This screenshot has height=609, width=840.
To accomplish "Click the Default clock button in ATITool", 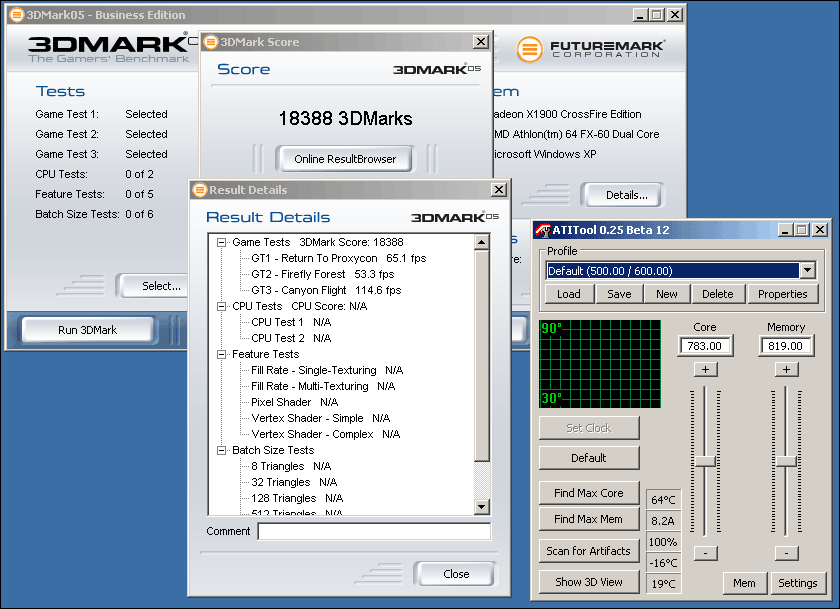I will pyautogui.click(x=589, y=458).
